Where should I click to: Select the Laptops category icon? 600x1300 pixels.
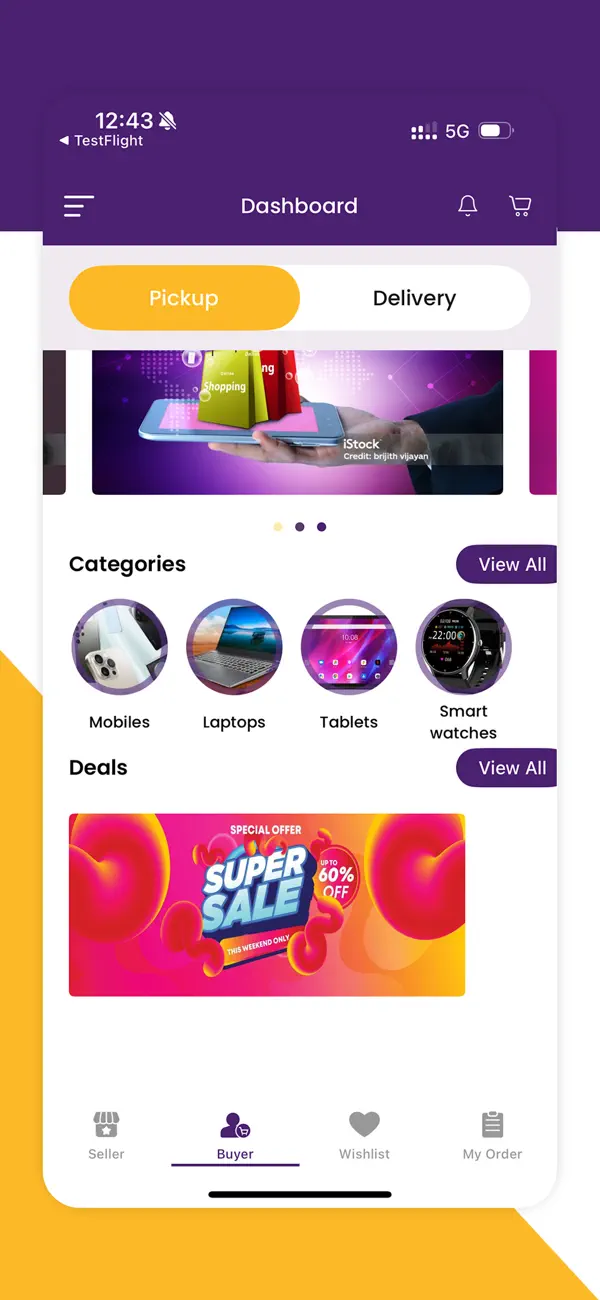click(x=234, y=647)
